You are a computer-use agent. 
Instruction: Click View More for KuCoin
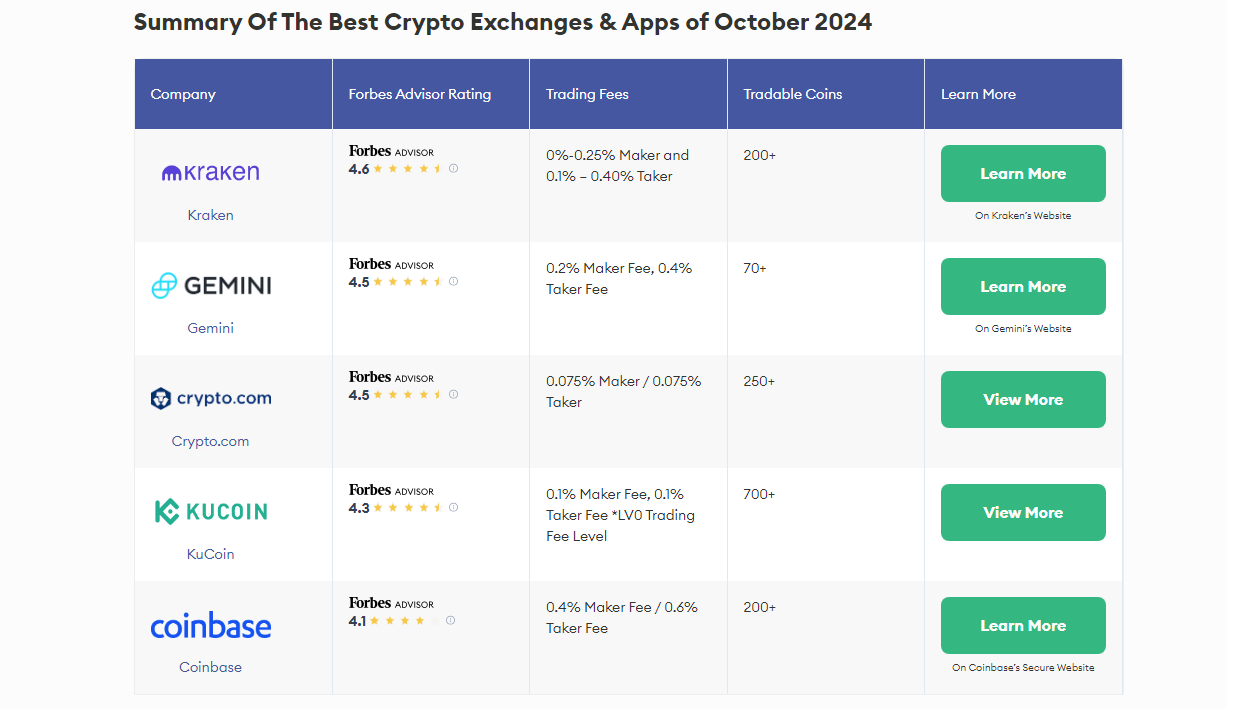1023,512
